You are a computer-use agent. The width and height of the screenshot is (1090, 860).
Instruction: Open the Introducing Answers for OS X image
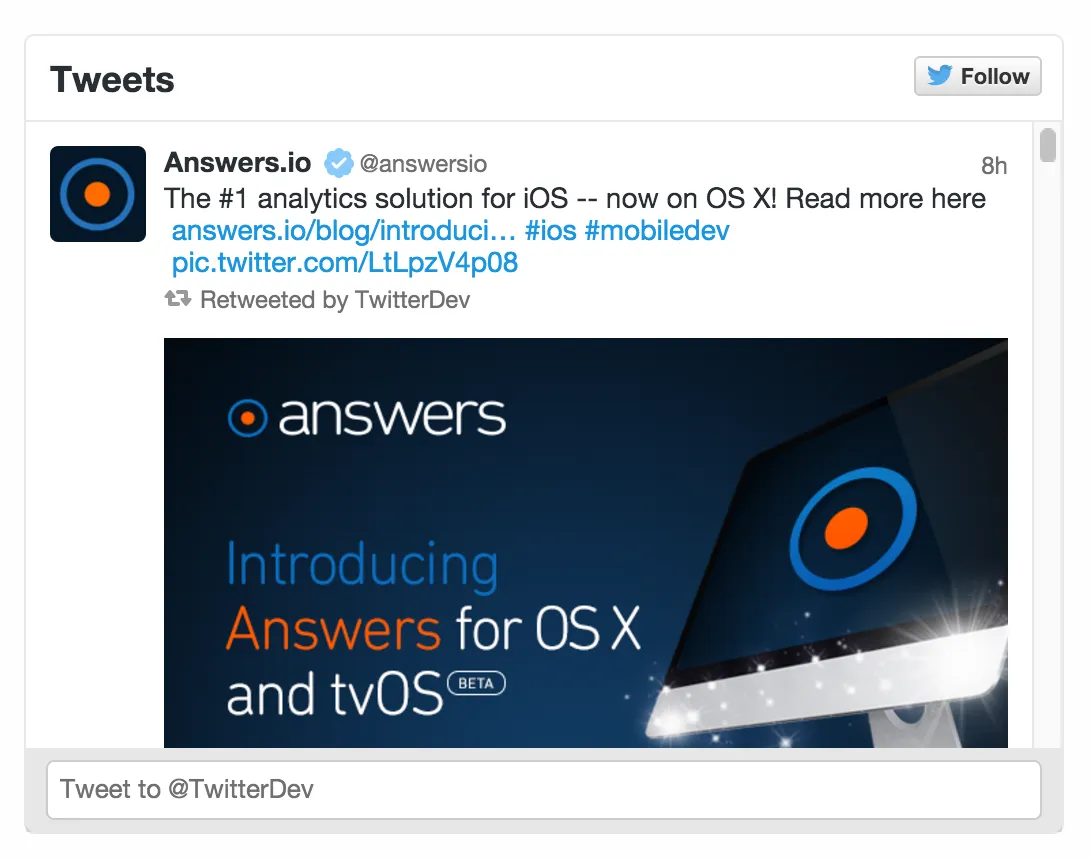point(585,543)
